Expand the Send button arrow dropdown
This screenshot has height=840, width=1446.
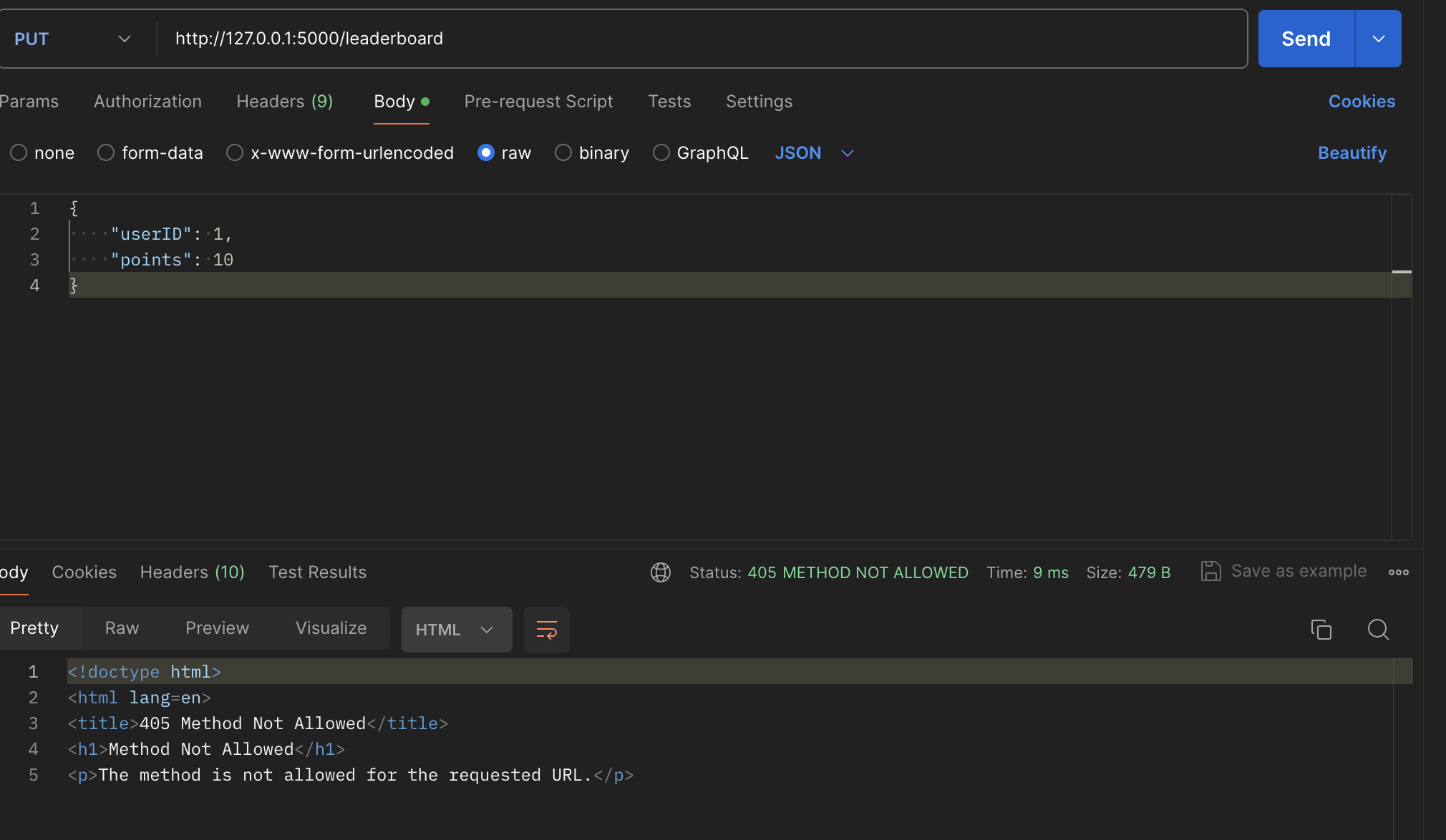1378,39
